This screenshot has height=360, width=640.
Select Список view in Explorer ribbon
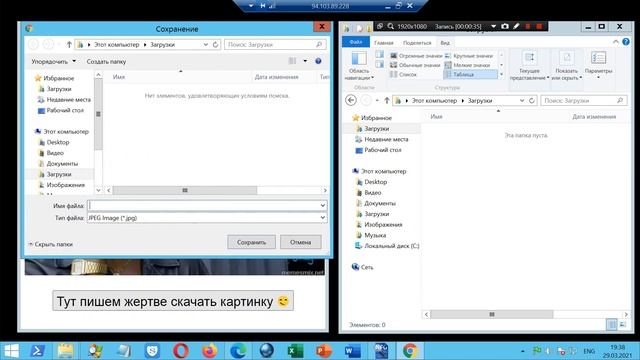(x=403, y=74)
